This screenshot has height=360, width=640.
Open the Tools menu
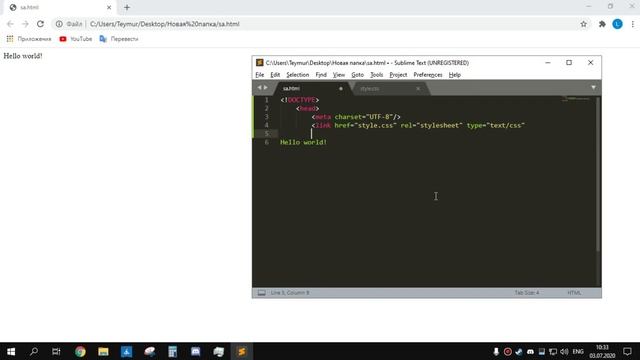[376, 75]
